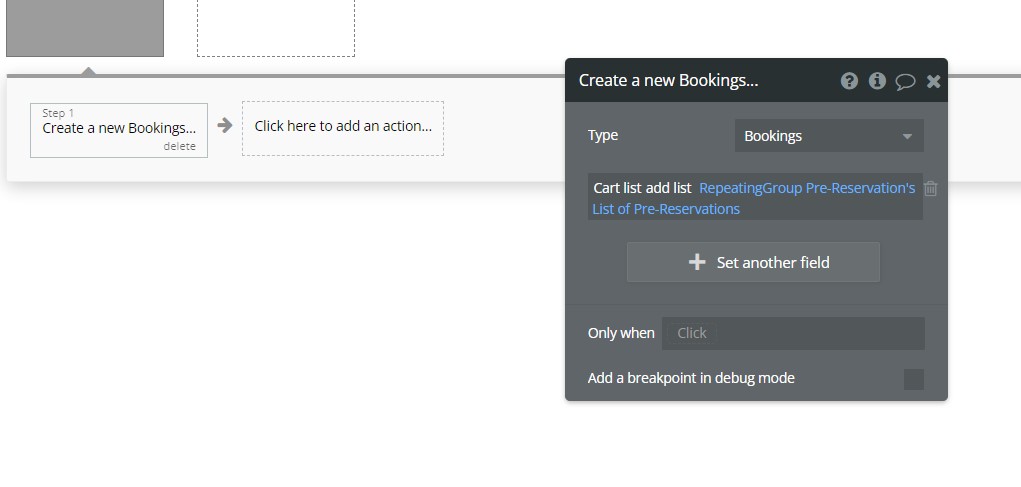Viewport: 1021px width, 487px height.
Task: Click the arrow icon after Step 1
Action: click(225, 126)
